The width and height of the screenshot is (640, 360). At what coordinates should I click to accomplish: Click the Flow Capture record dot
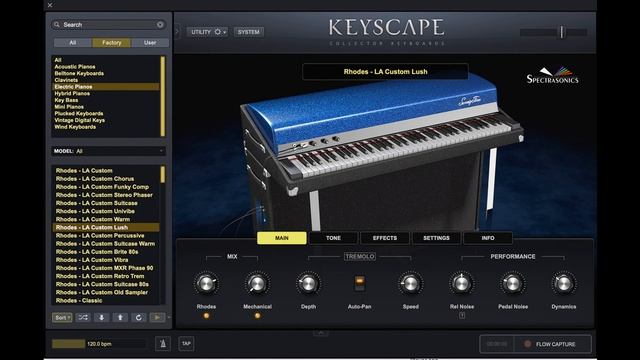click(527, 344)
